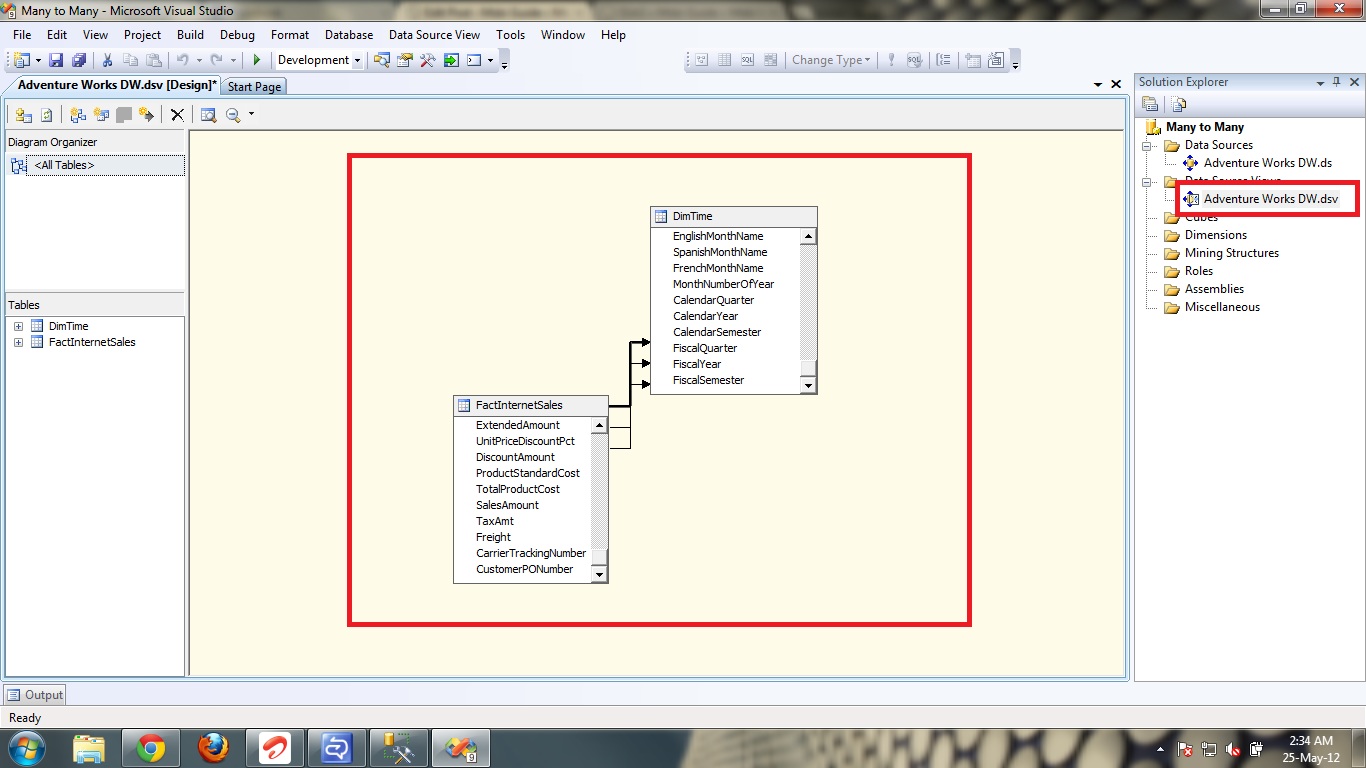Open Find Table using the magnifier icon
1366x768 pixels.
tap(207, 115)
